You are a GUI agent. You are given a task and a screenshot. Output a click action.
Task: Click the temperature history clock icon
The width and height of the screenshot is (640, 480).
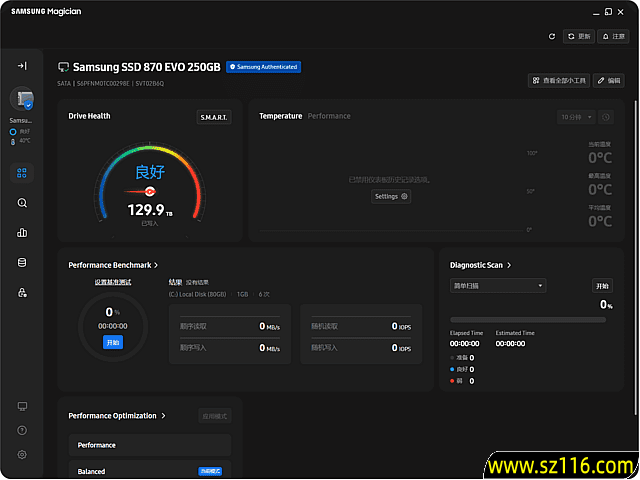(x=606, y=117)
